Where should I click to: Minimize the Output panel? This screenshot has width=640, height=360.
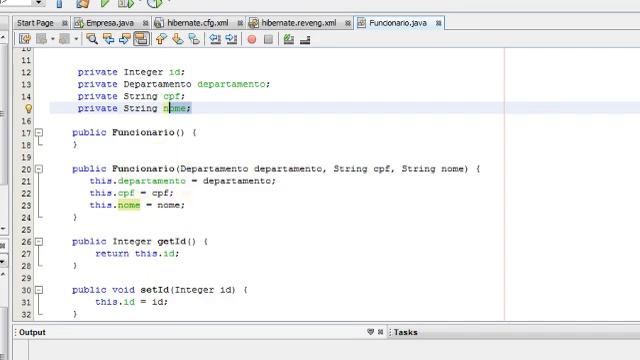[x=370, y=332]
